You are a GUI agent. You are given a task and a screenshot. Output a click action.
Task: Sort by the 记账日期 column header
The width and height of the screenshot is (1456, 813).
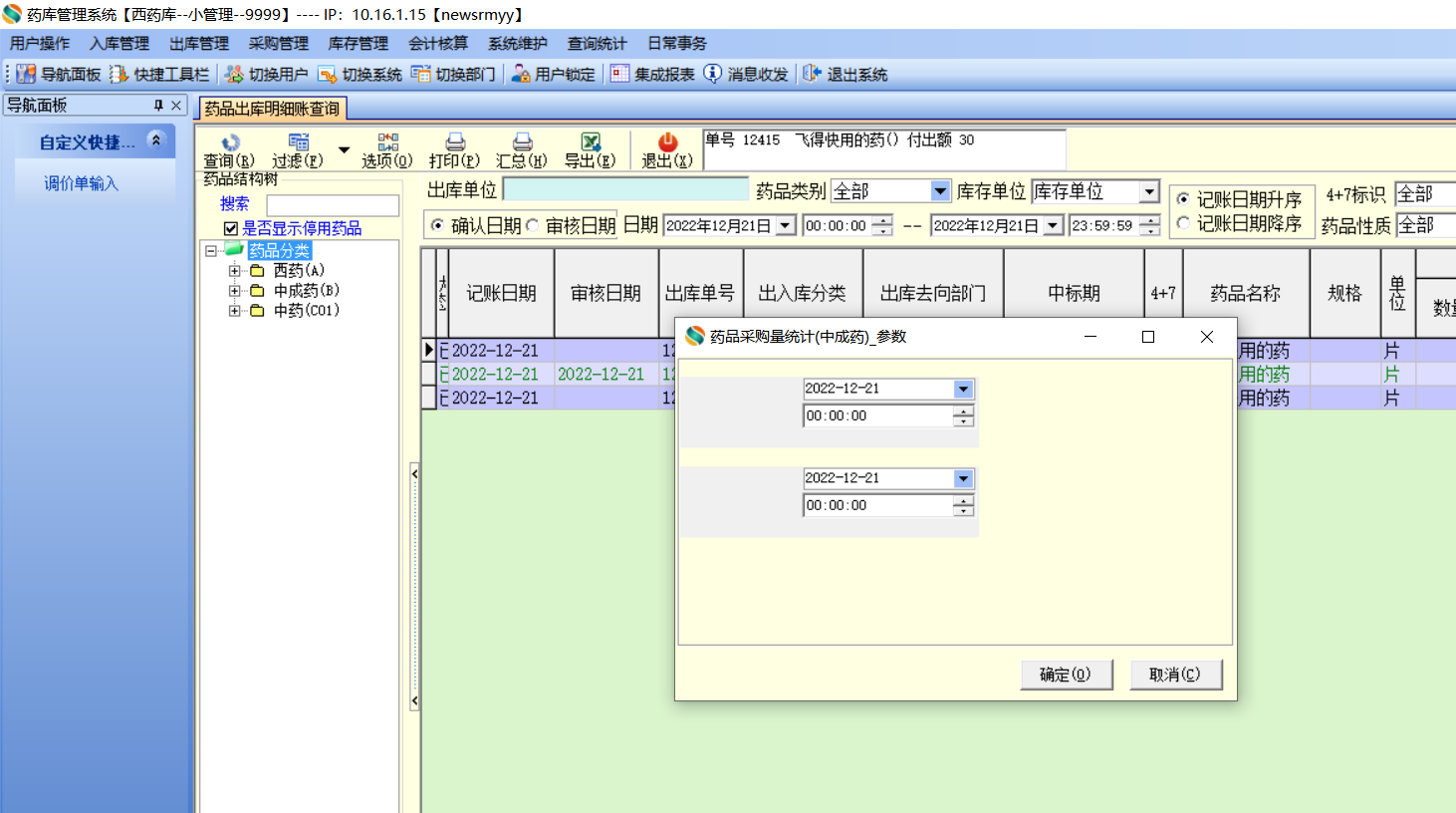(502, 293)
